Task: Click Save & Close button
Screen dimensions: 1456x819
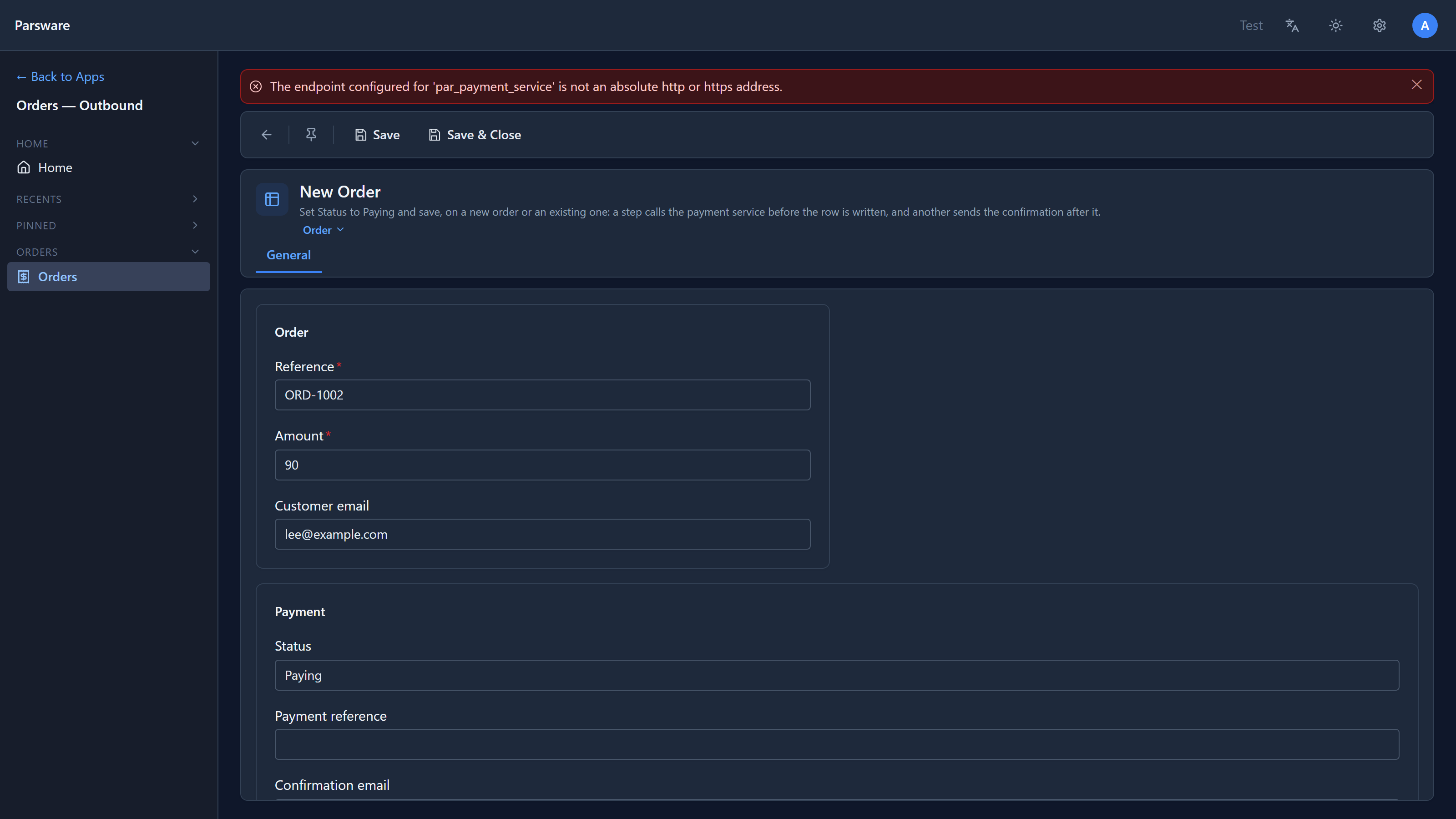Action: click(x=475, y=135)
